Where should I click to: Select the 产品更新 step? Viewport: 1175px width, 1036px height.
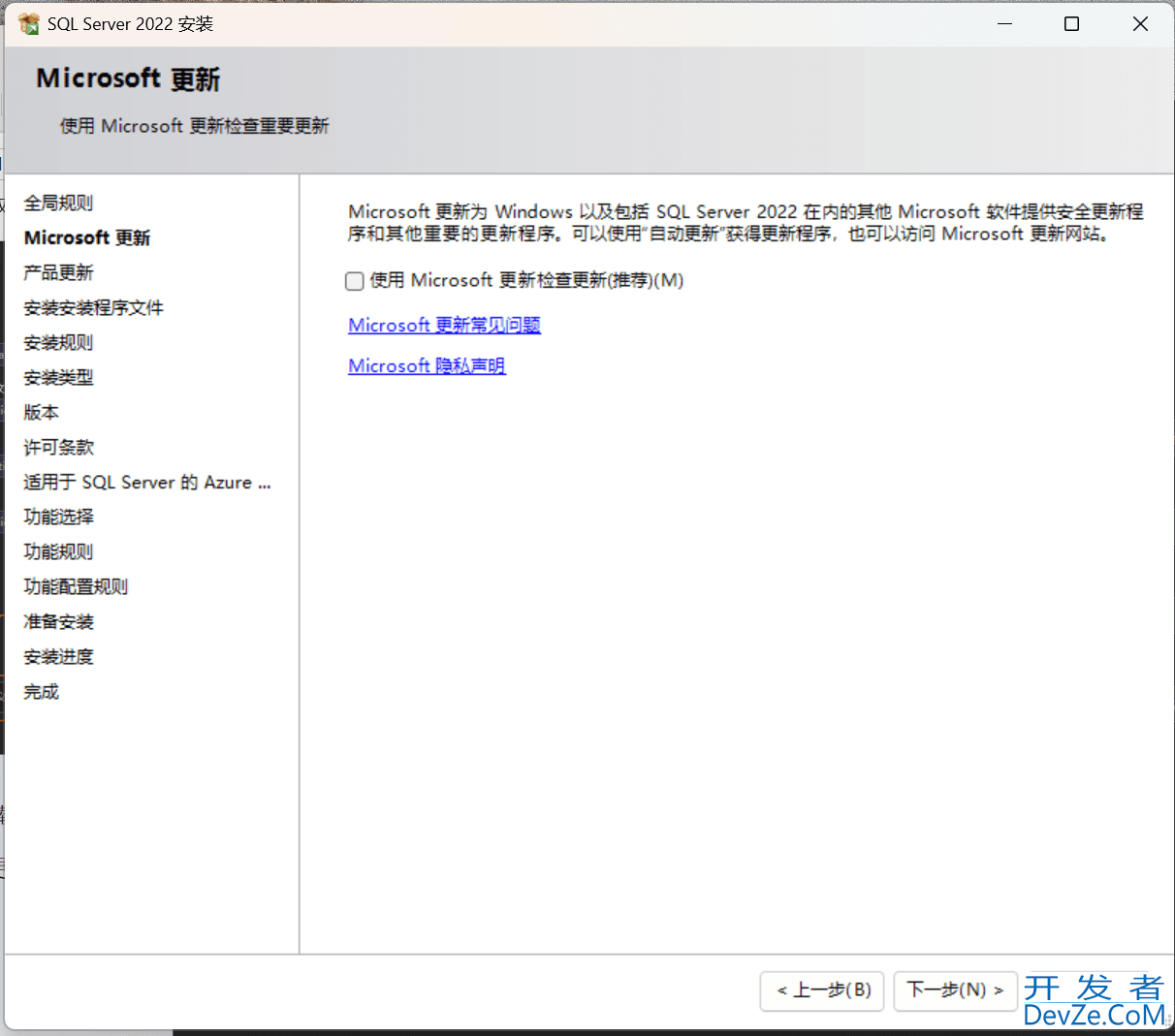58,272
